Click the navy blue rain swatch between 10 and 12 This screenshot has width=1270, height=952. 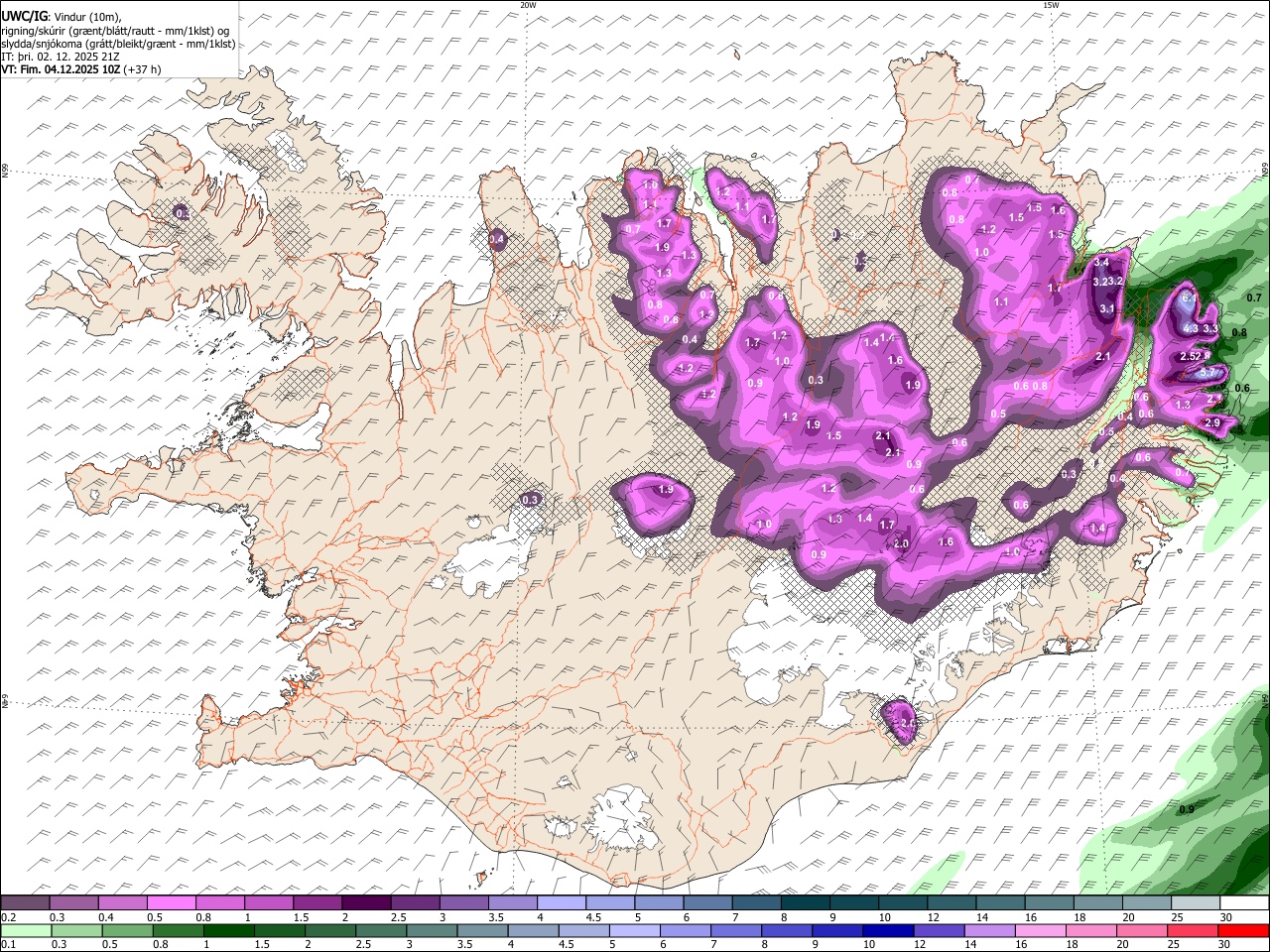[887, 931]
